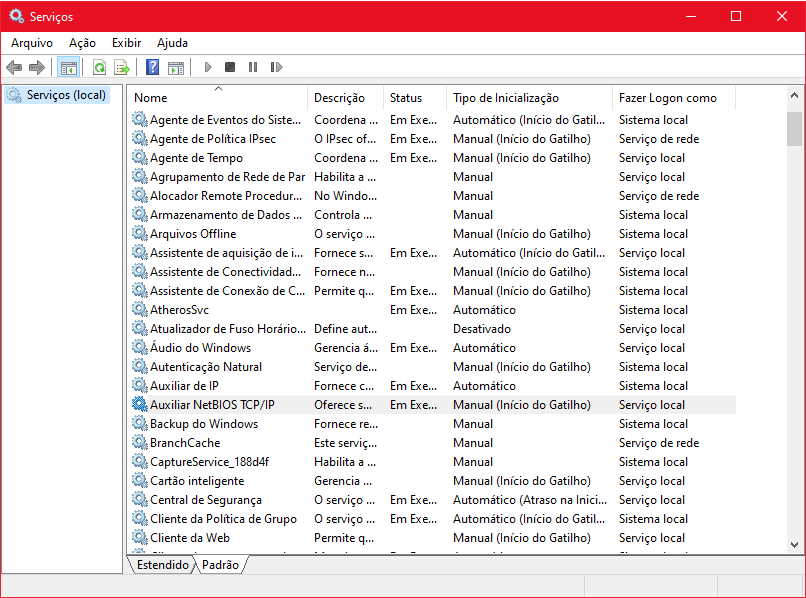
Task: Toggle the show/hide console tree button
Action: (69, 67)
